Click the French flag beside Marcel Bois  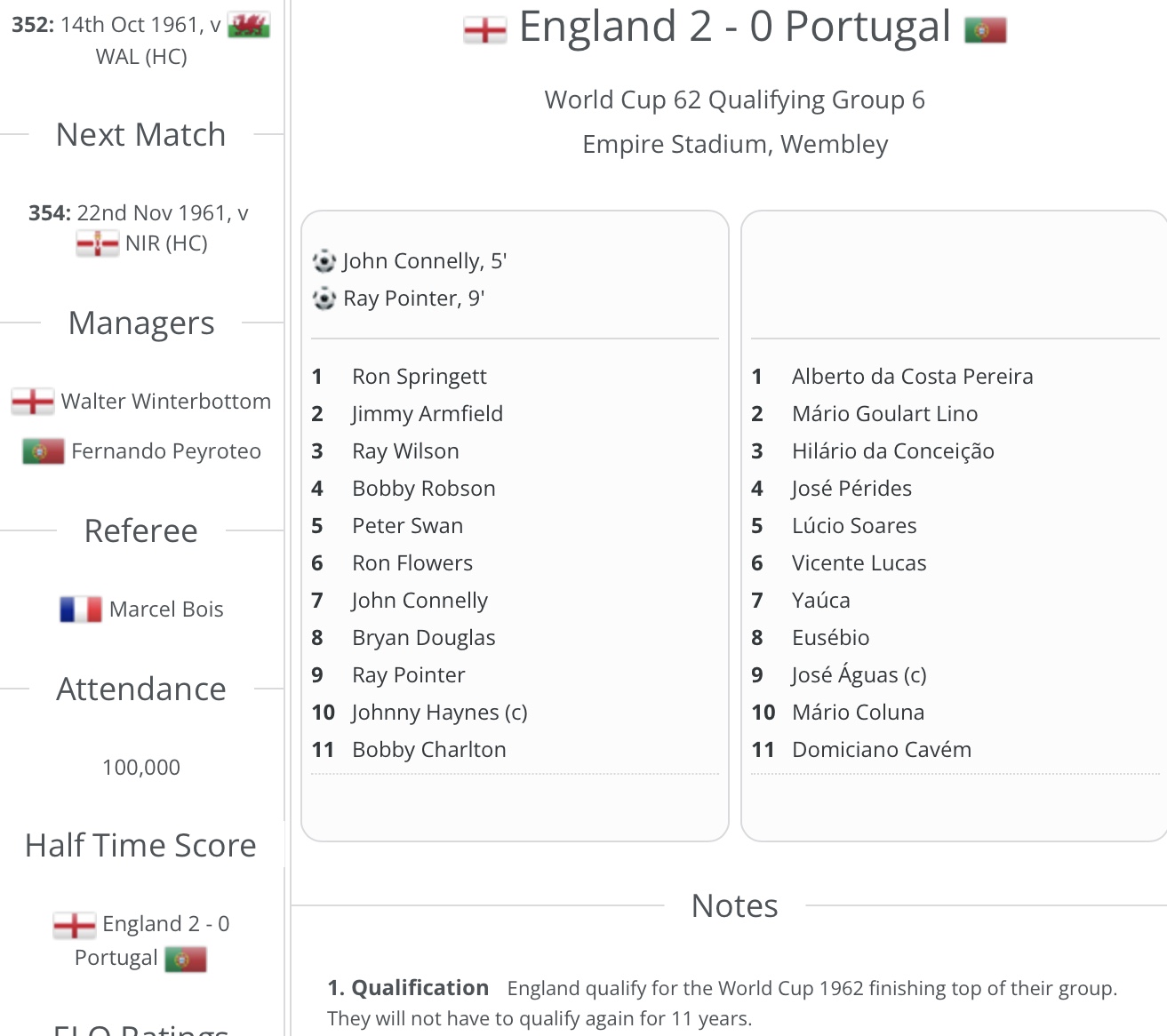pos(81,610)
